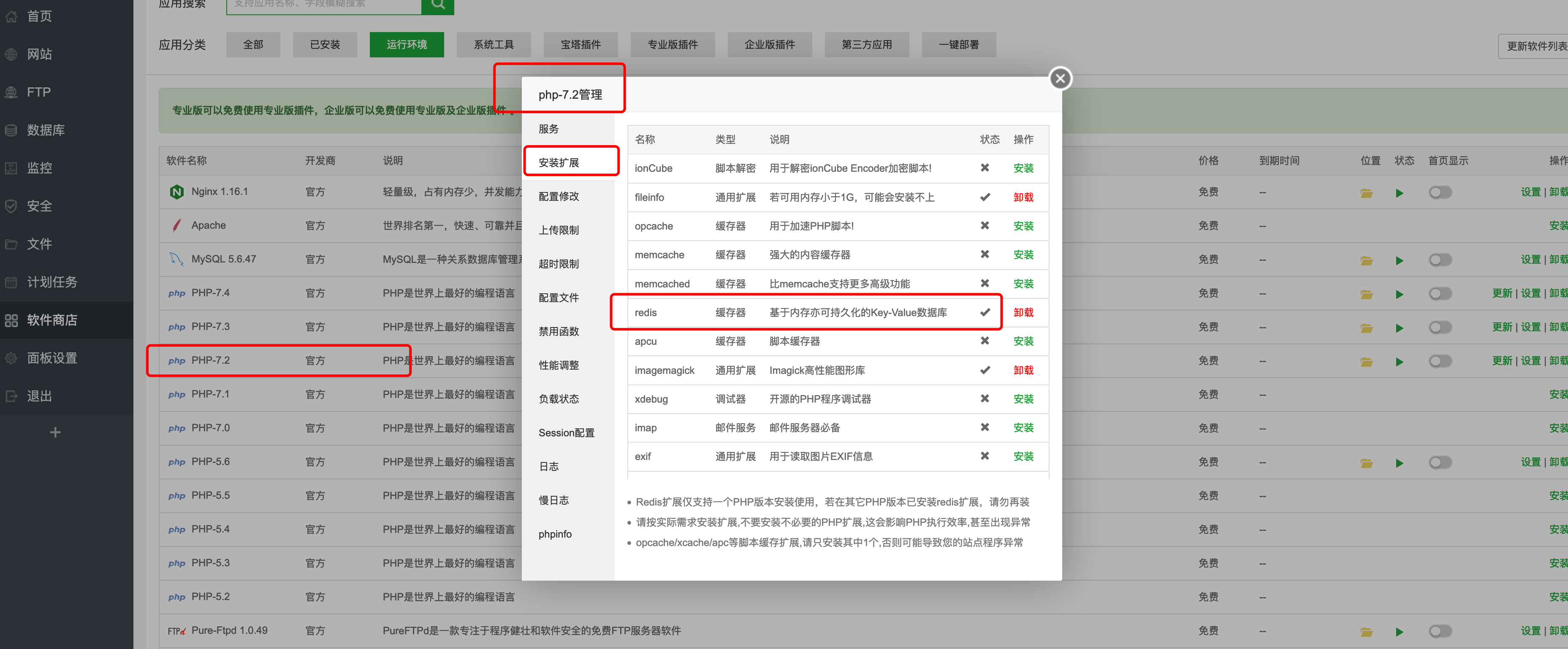Open MySQL 5.6.47 folder location icon
Viewport: 1568px width, 649px height.
(x=1367, y=260)
